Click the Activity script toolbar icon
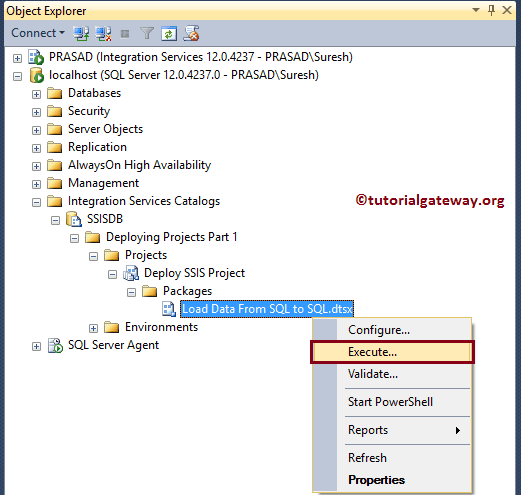 [191, 33]
